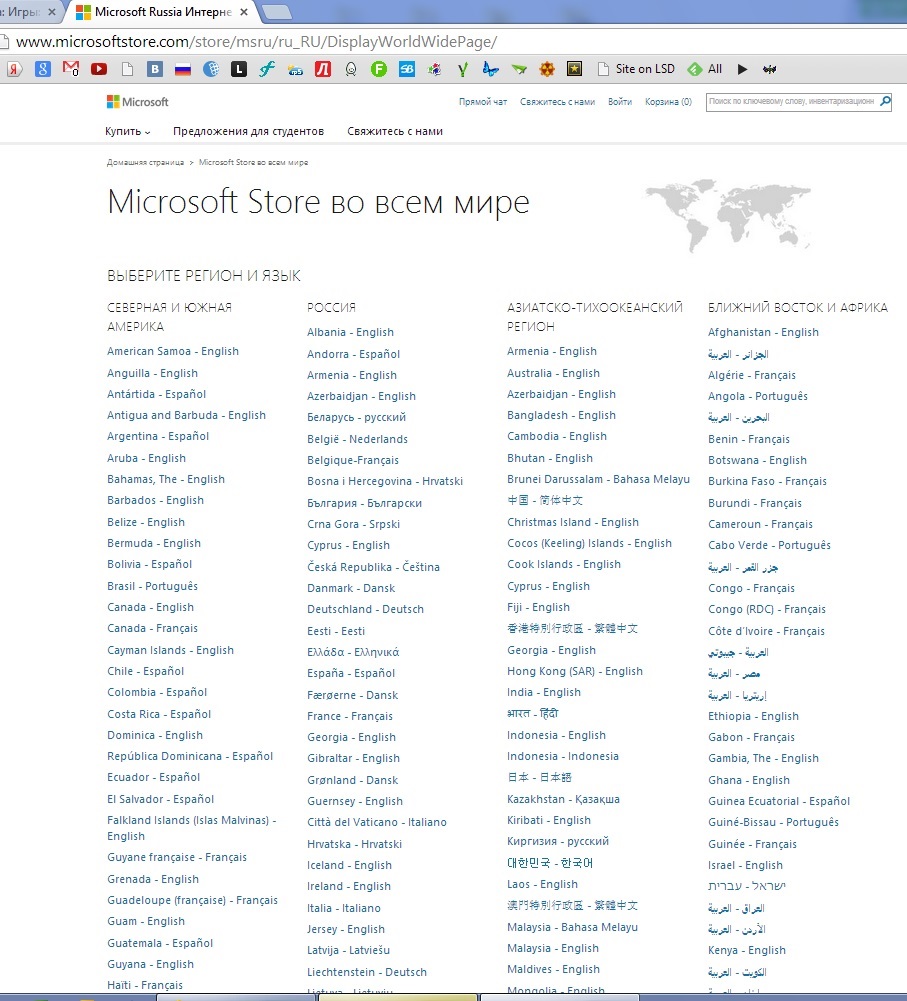The width and height of the screenshot is (907, 1001).
Task: Open the teal f script bookmark icon
Action: pos(267,69)
